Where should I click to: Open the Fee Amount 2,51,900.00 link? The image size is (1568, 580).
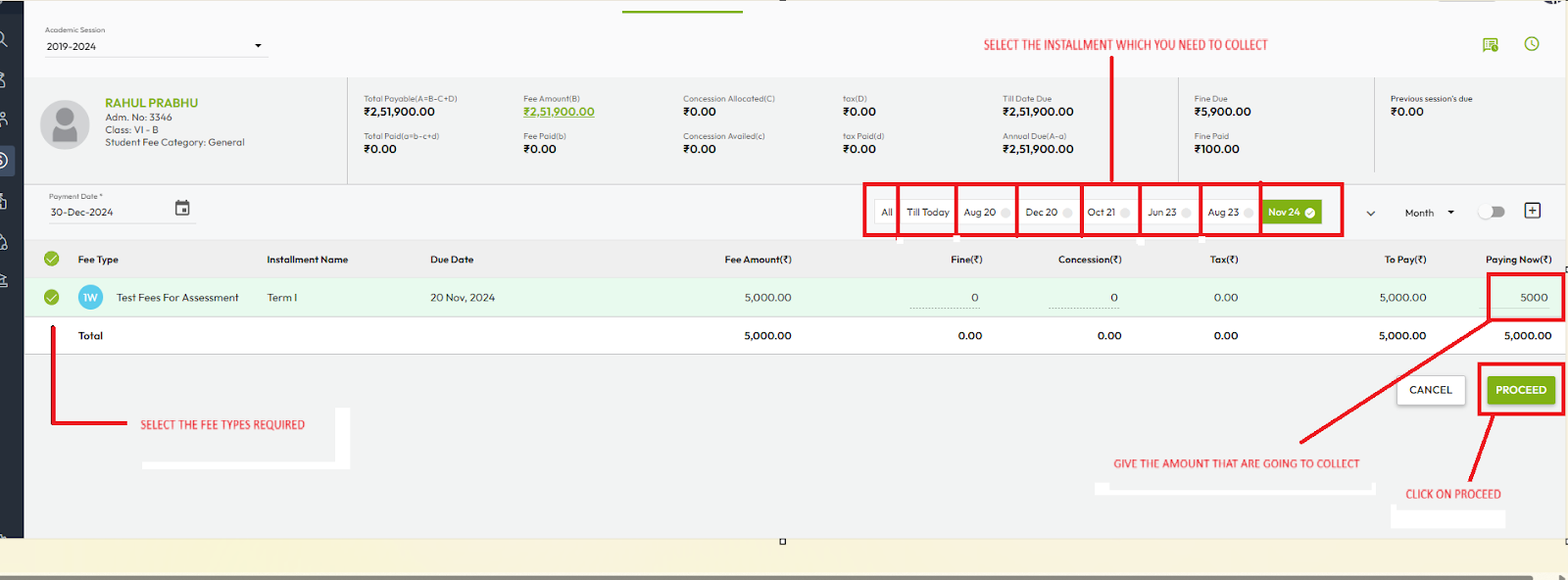tap(559, 112)
